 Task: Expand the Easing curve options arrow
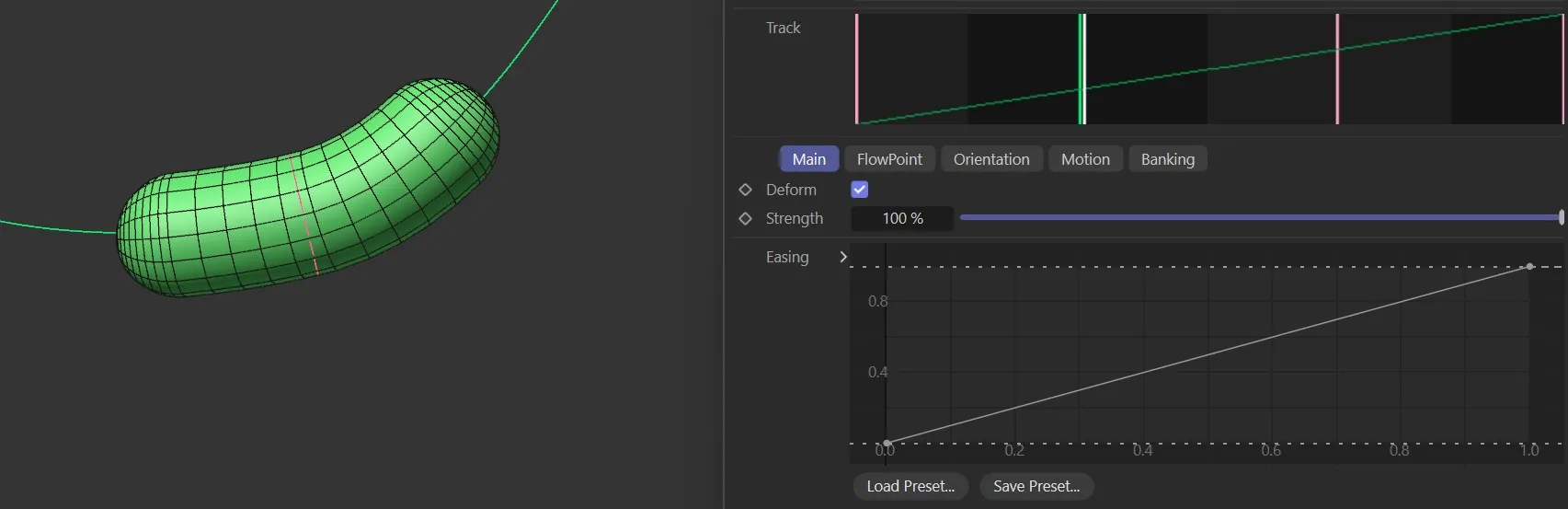843,257
